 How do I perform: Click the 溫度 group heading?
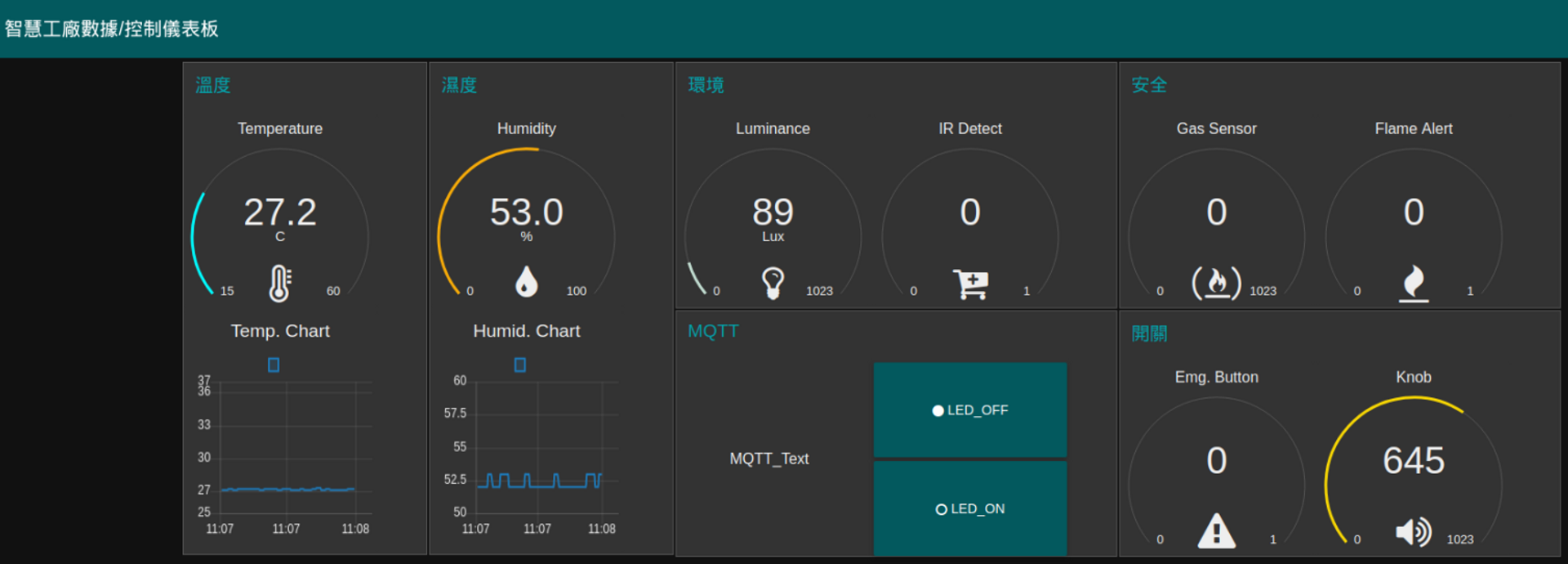tap(213, 85)
